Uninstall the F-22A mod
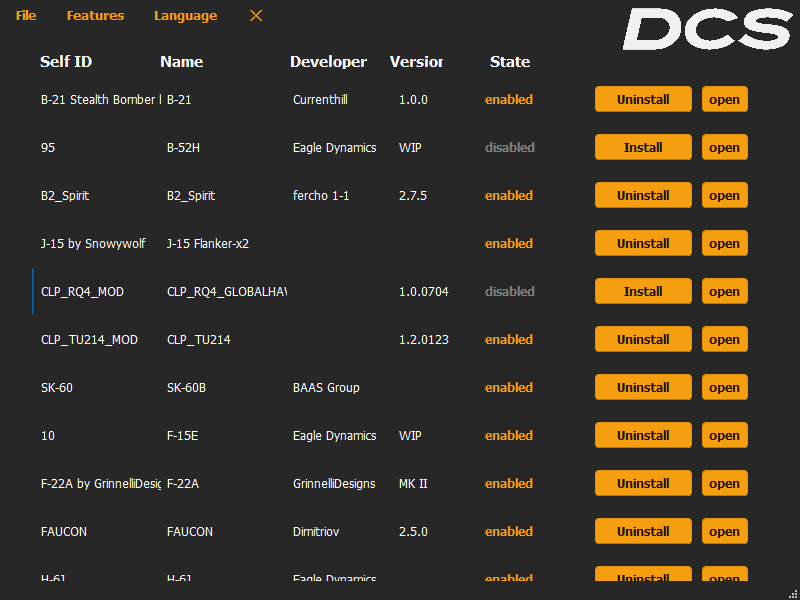Screen dimensions: 800x600 tap(643, 484)
